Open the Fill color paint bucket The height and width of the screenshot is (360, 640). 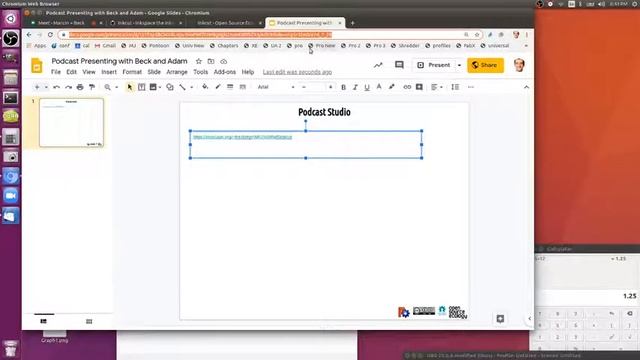coord(205,87)
